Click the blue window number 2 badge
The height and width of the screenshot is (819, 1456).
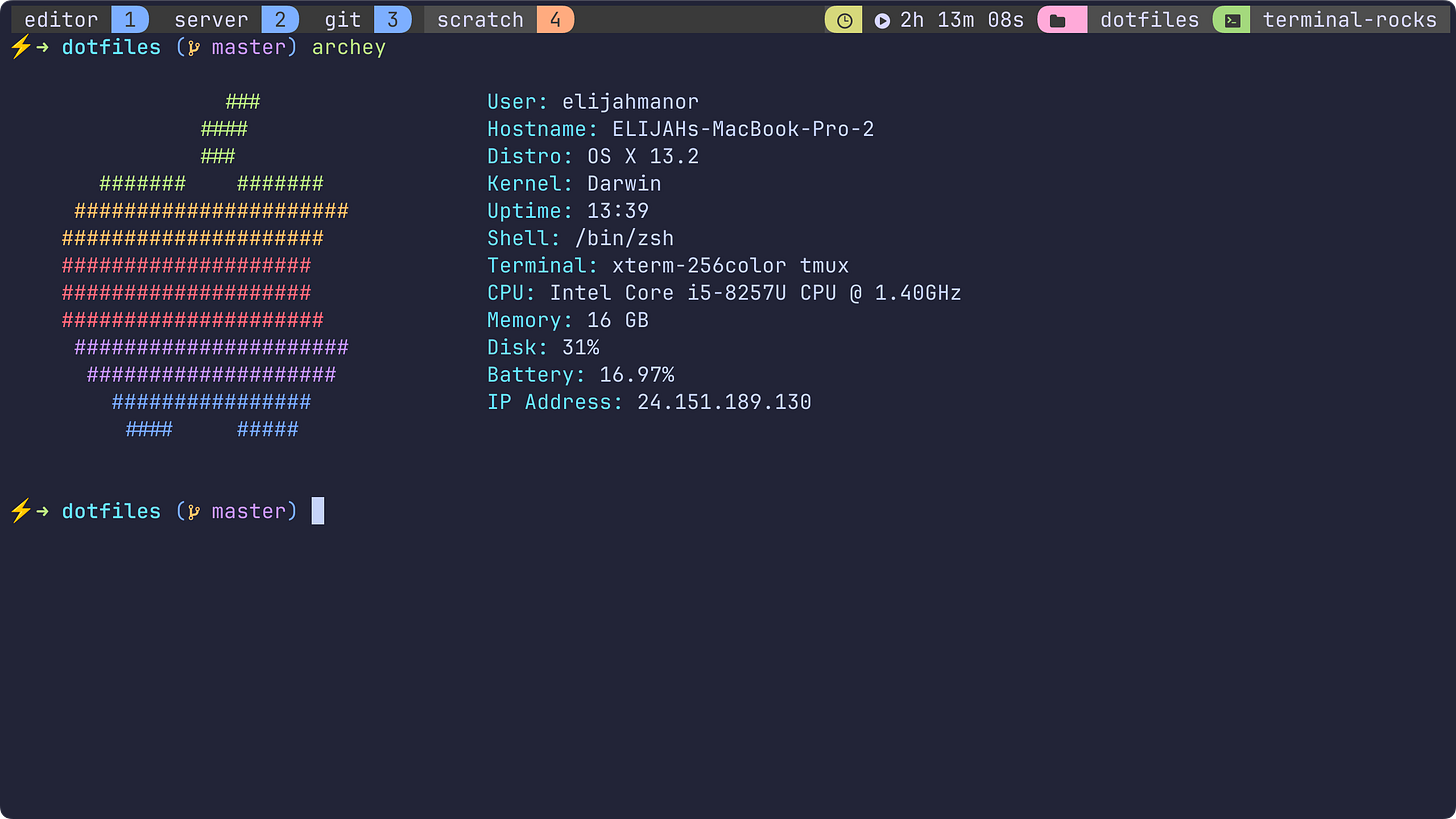tap(280, 20)
